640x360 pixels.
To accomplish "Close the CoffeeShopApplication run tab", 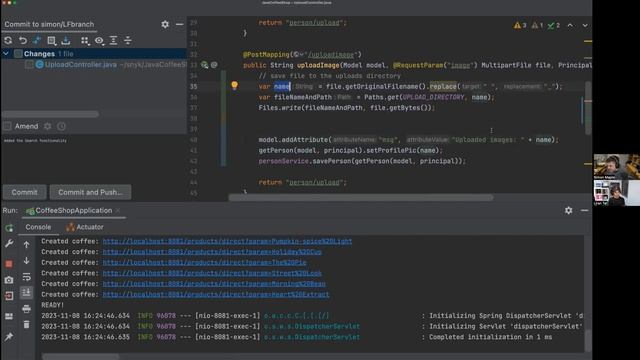I will [x=118, y=211].
